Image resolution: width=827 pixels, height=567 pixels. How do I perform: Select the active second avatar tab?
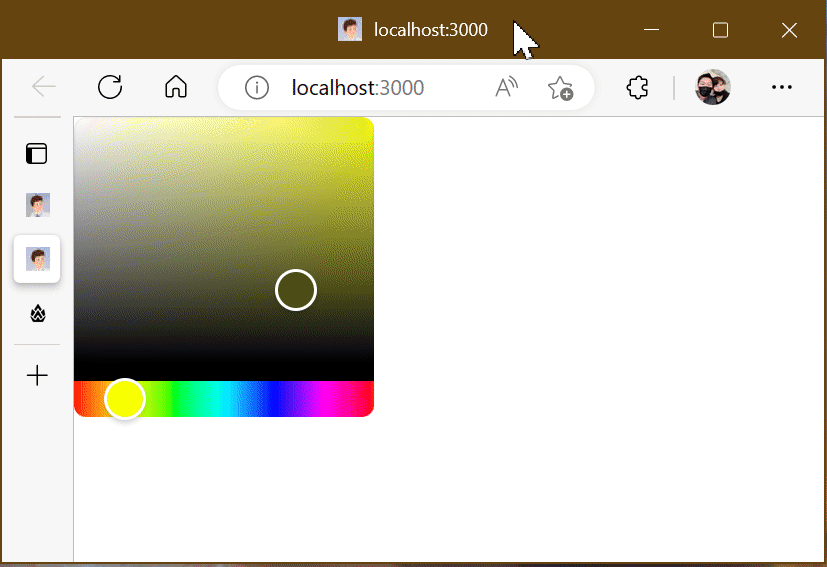(37, 259)
